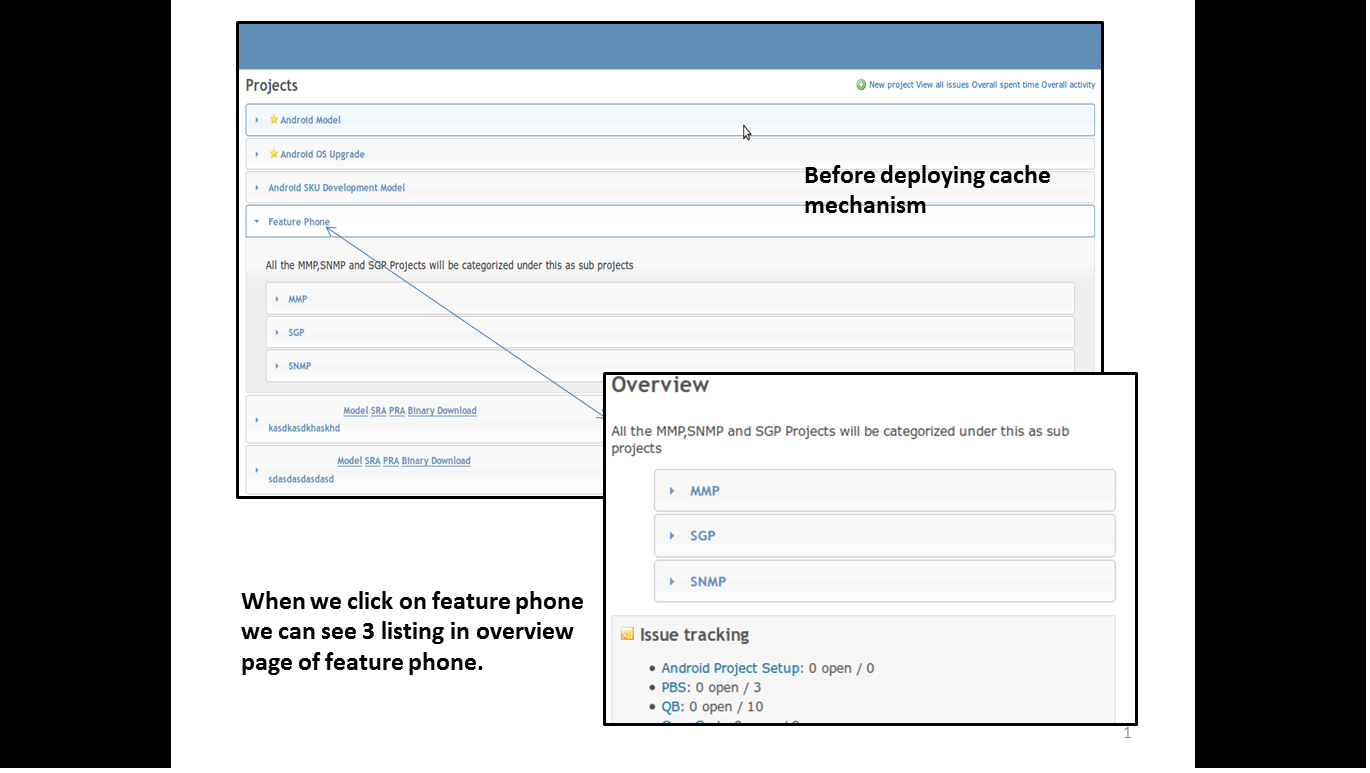The image size is (1370, 773).
Task: Click the slide number 1
Action: pyautogui.click(x=1127, y=734)
